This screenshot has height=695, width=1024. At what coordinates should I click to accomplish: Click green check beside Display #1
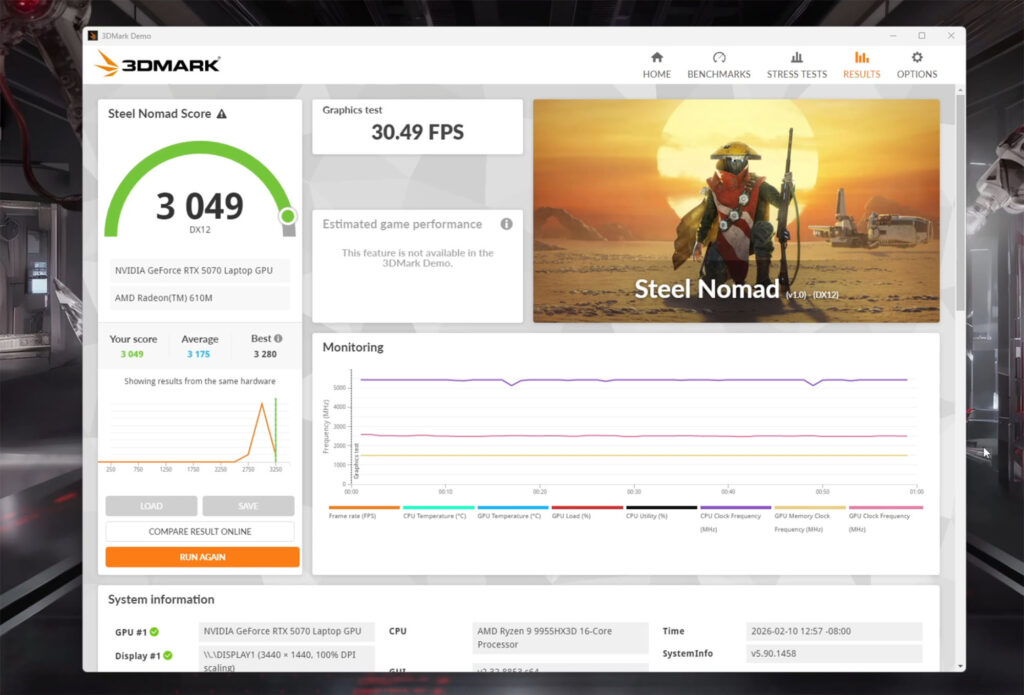pyautogui.click(x=168, y=656)
